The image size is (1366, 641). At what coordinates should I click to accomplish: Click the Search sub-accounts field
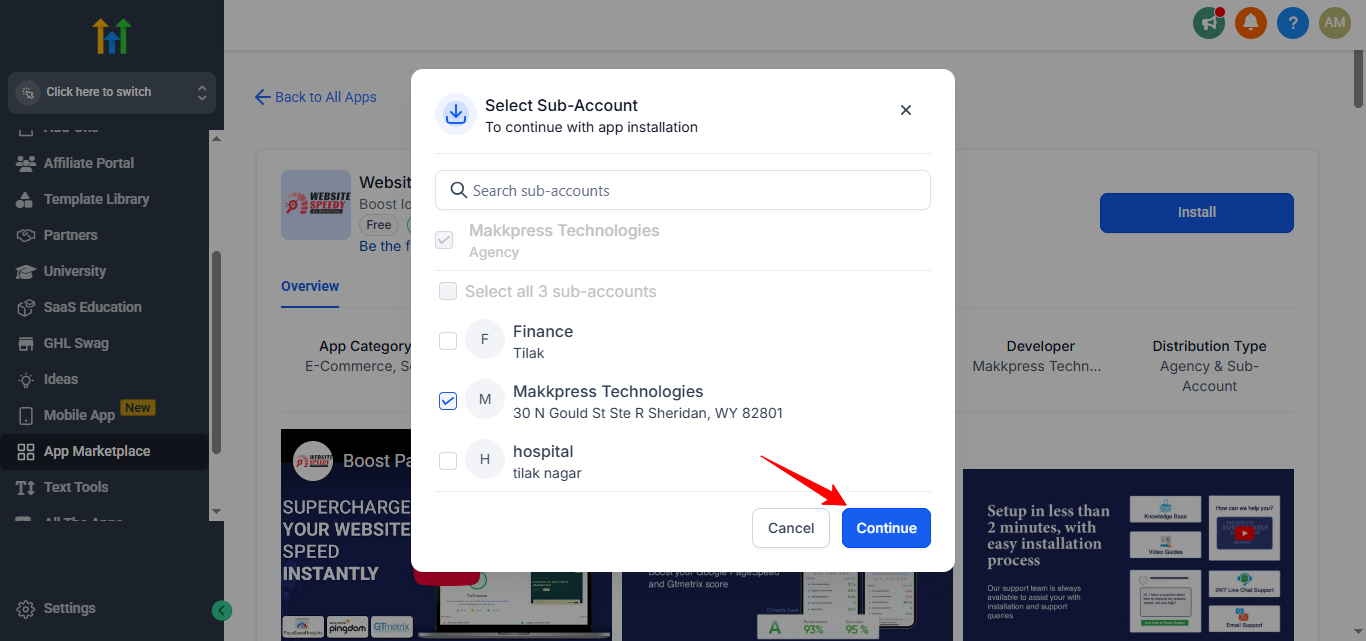click(x=683, y=190)
